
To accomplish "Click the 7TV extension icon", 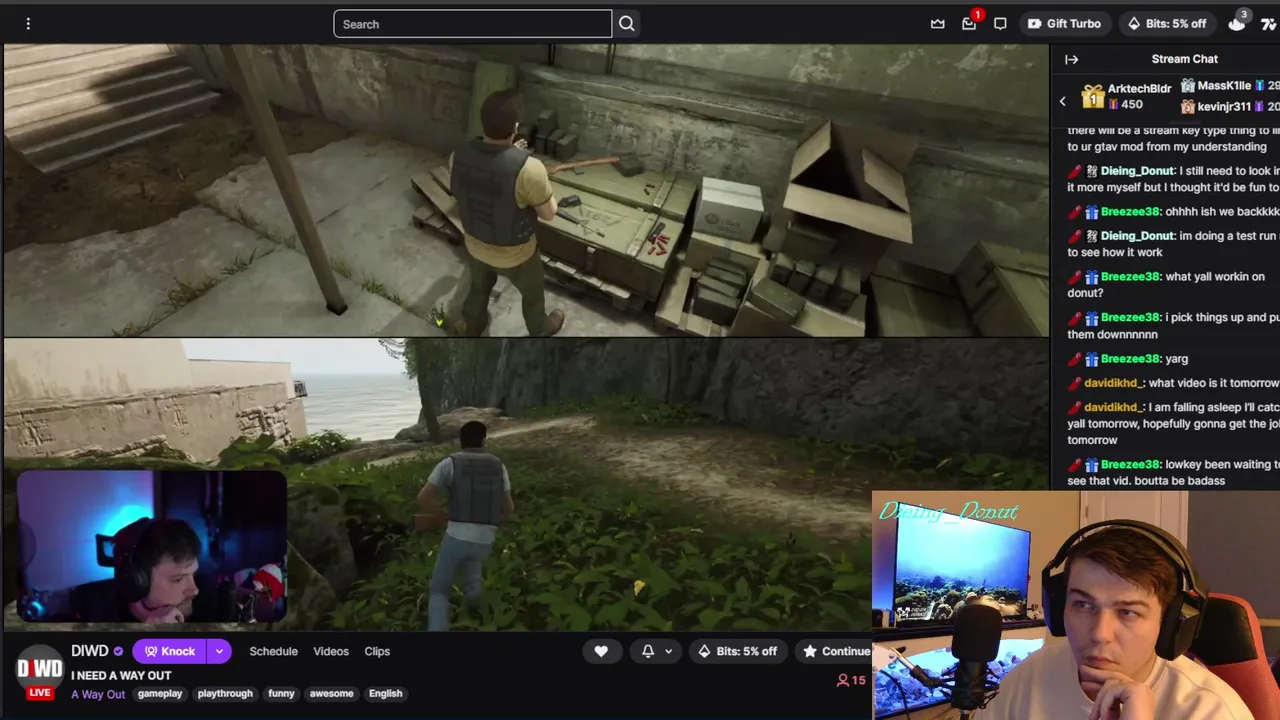I will (x=1269, y=24).
